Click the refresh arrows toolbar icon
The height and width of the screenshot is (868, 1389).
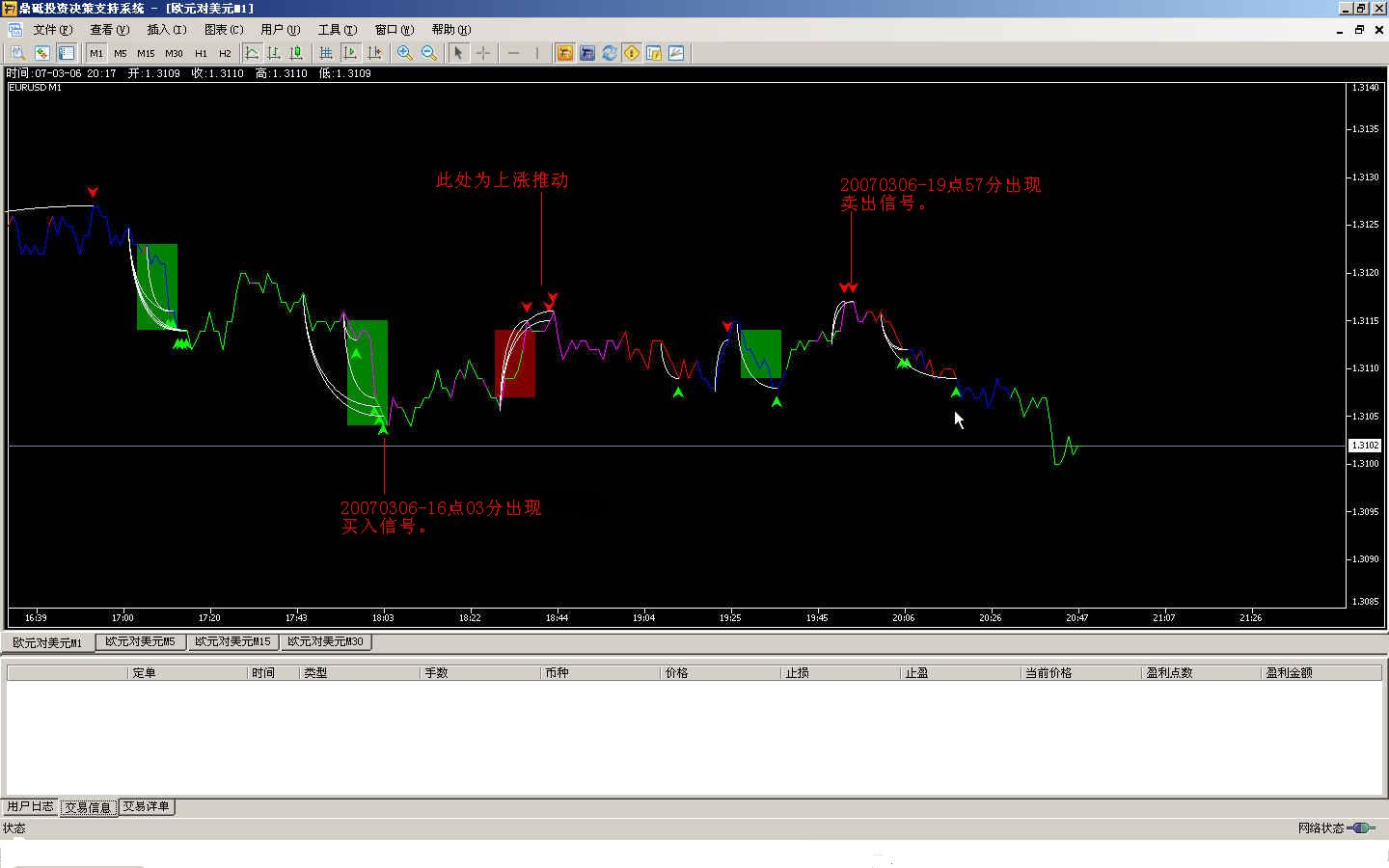click(x=610, y=53)
